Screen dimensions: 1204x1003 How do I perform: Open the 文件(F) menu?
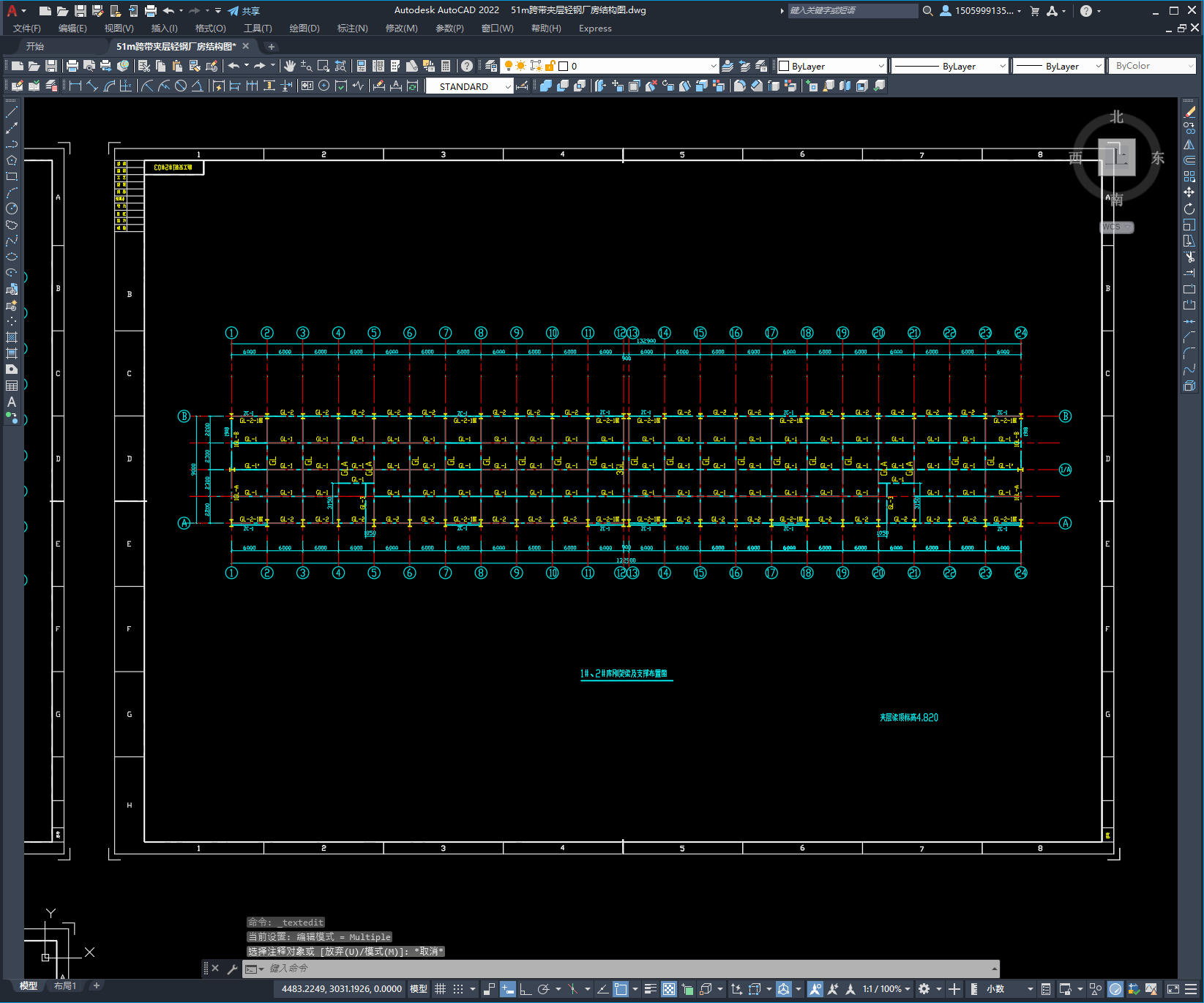coord(27,29)
